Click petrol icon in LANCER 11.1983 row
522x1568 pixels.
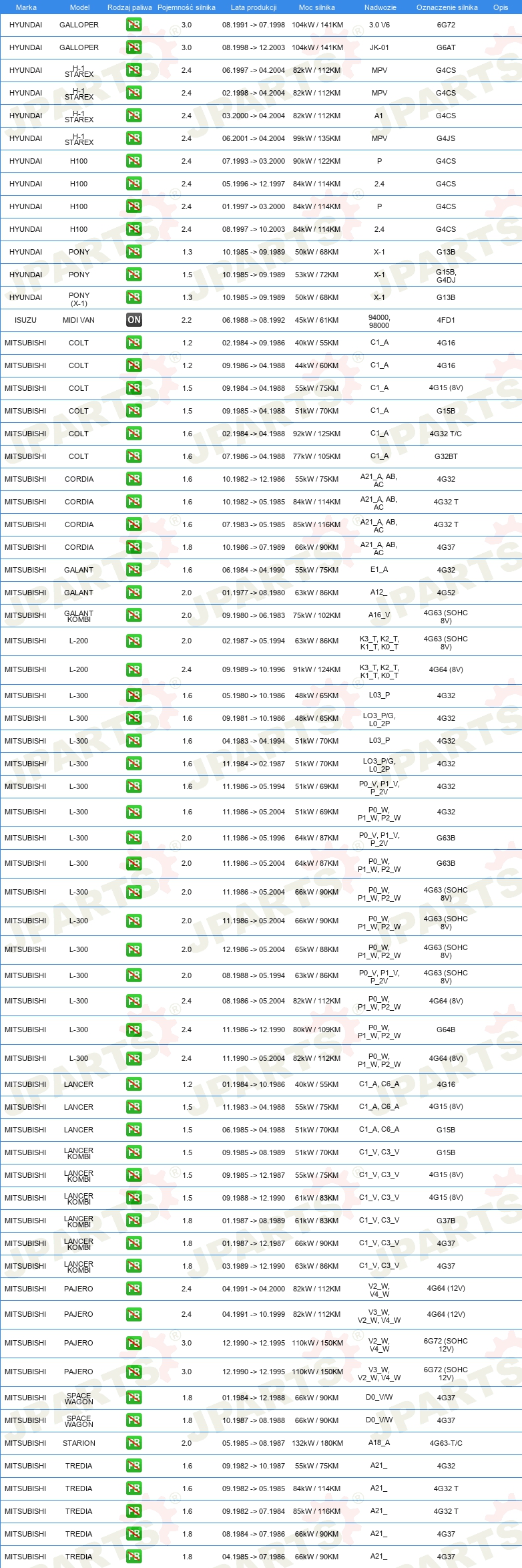pos(134,1107)
